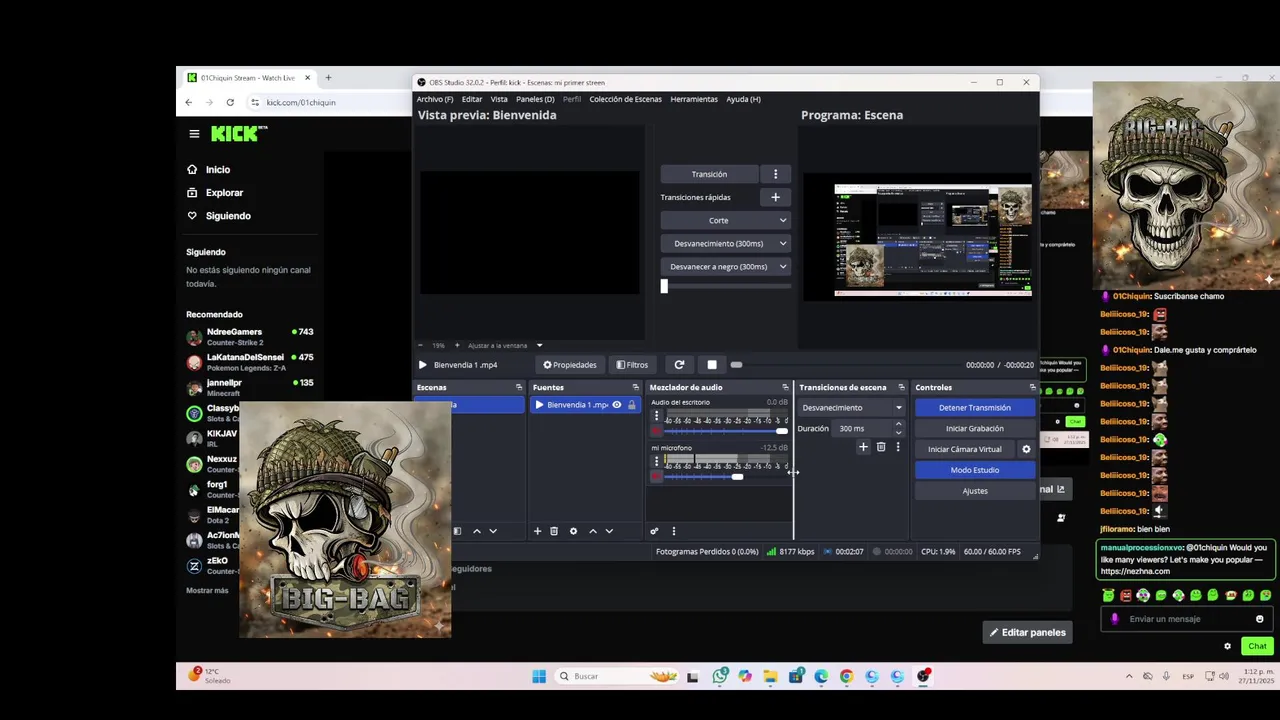Open Explorar in Kick sidebar
The width and height of the screenshot is (1280, 720).
click(224, 193)
